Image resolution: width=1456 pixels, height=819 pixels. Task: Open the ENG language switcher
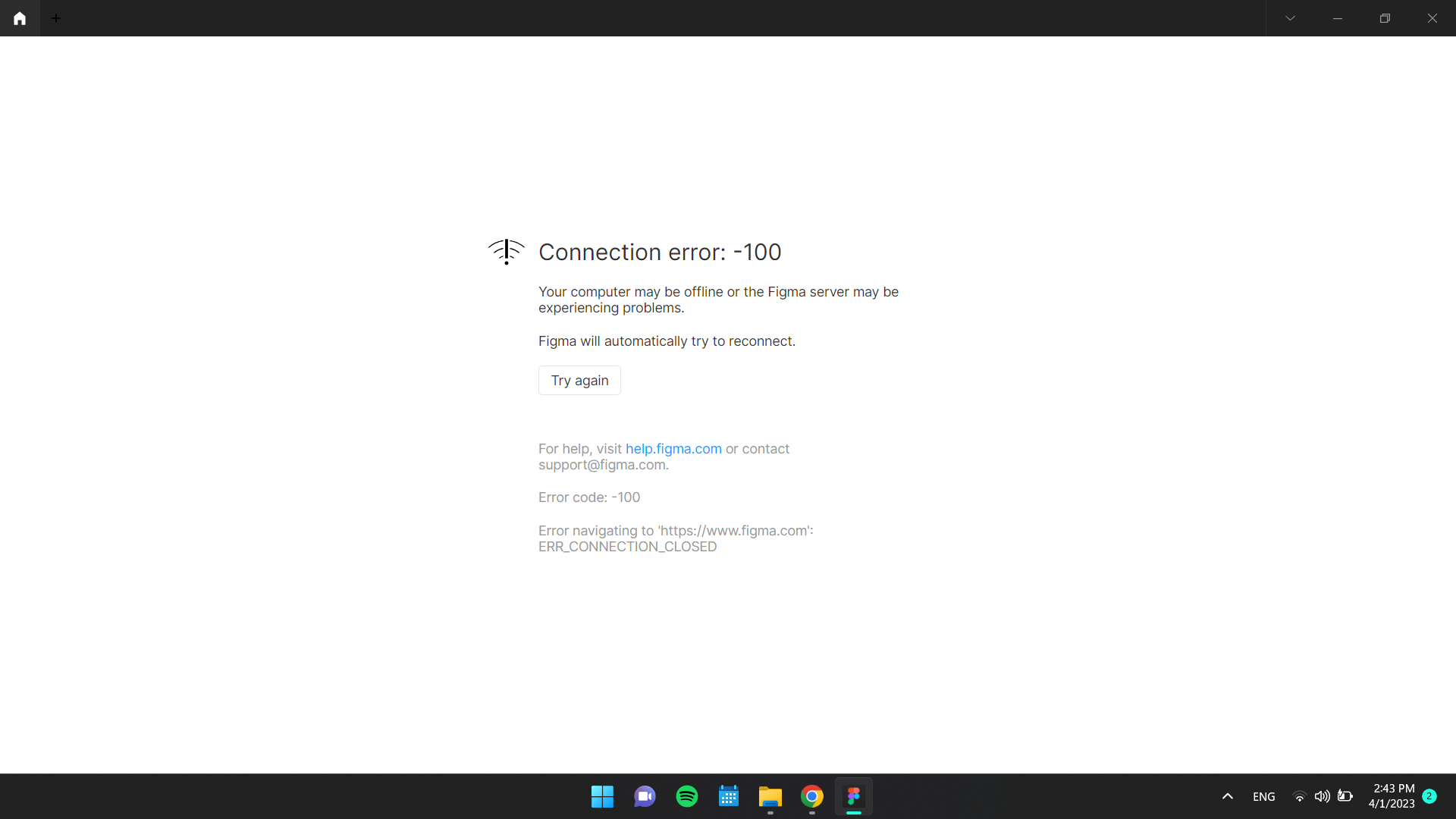[x=1264, y=796]
